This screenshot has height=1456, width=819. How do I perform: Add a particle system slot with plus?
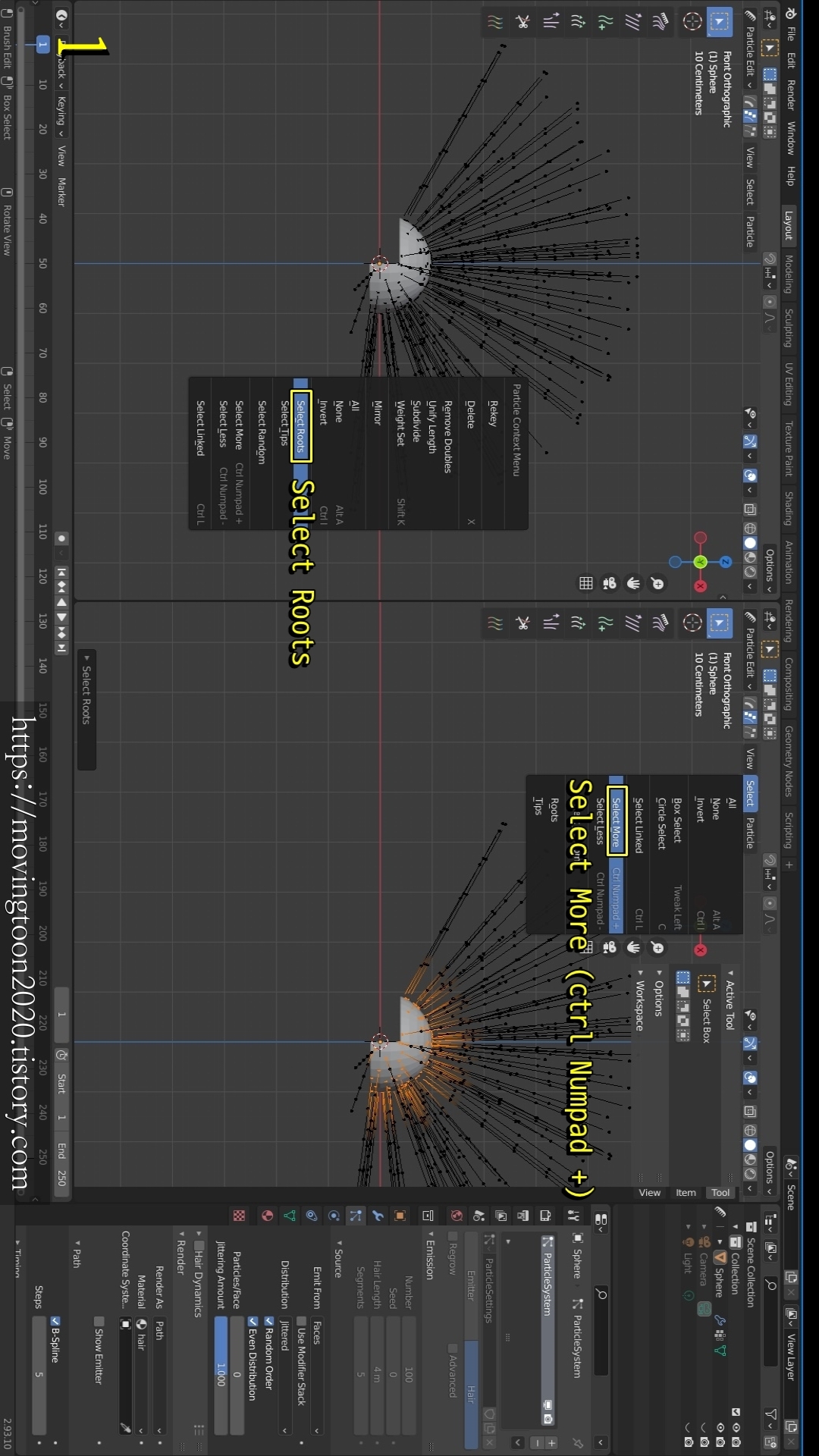[552, 1443]
